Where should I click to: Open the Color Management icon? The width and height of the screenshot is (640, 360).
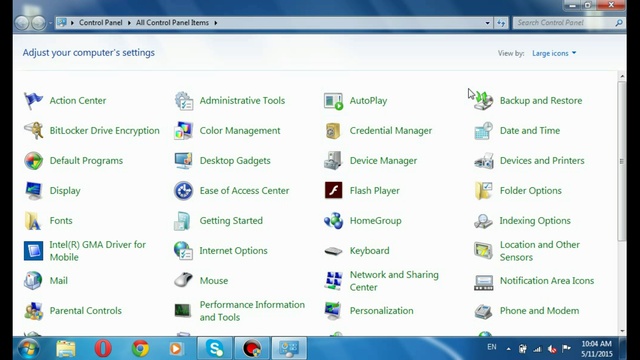184,131
